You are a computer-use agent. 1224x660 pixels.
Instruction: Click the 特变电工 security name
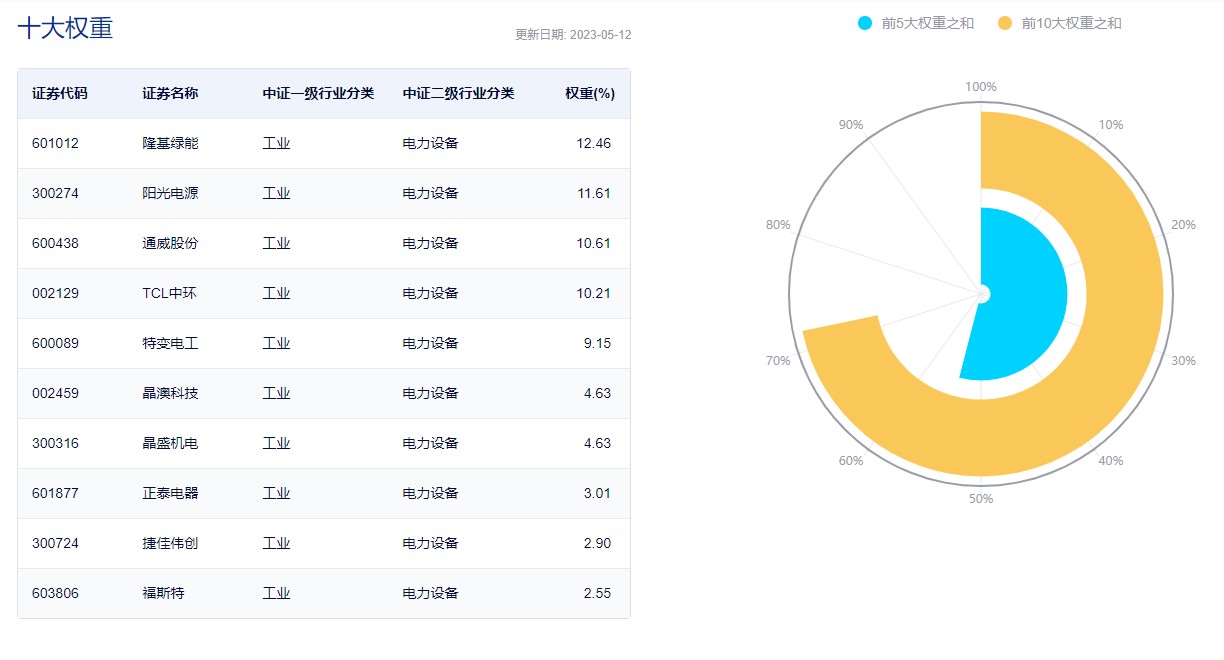170,343
